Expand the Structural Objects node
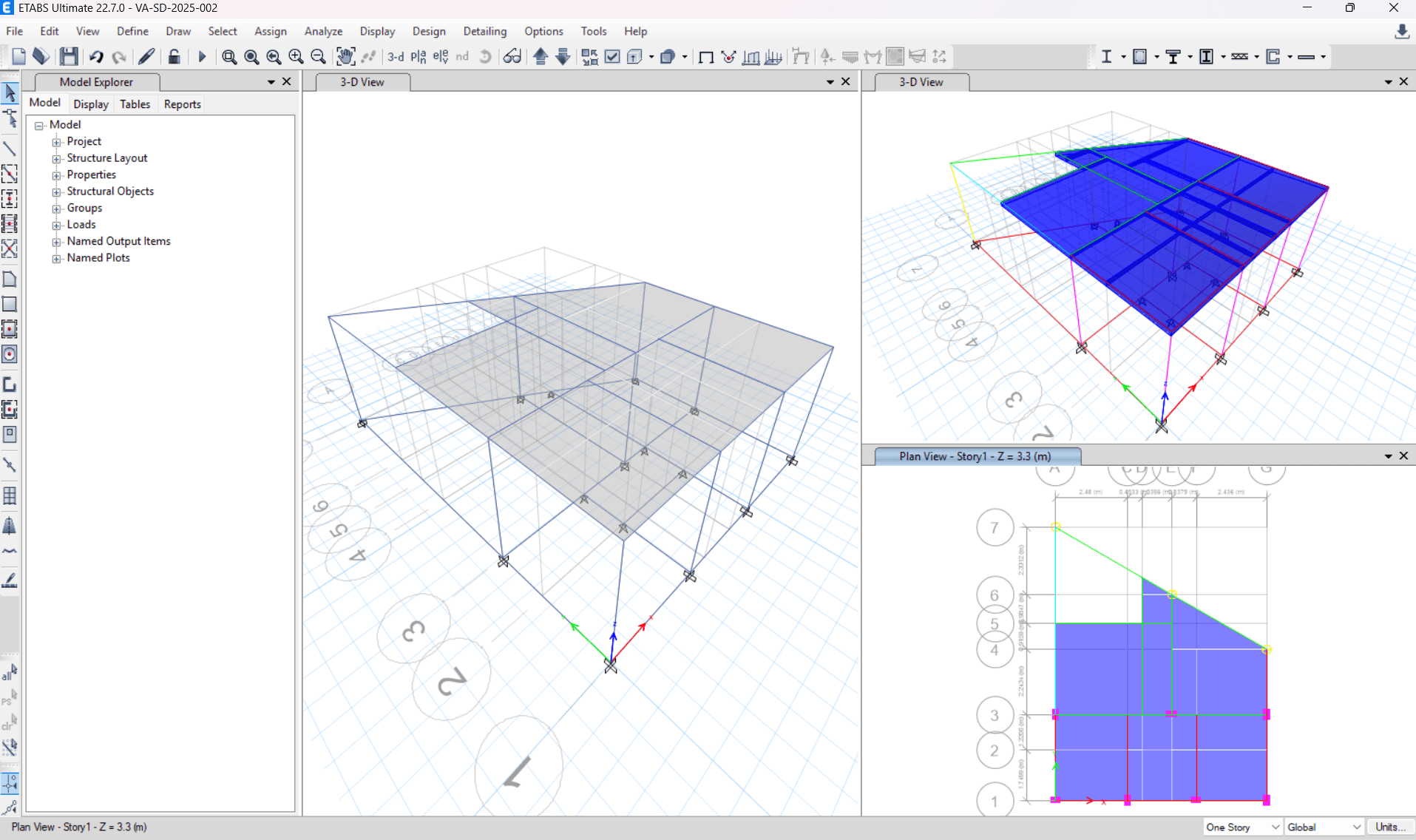This screenshot has height=840, width=1416. pyautogui.click(x=56, y=192)
